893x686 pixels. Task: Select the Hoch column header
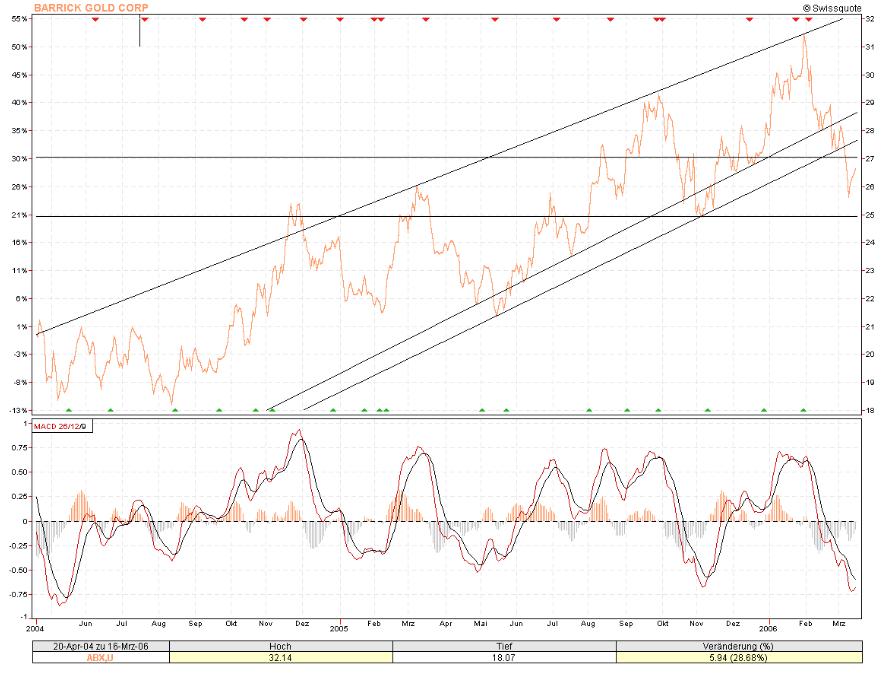(281, 646)
